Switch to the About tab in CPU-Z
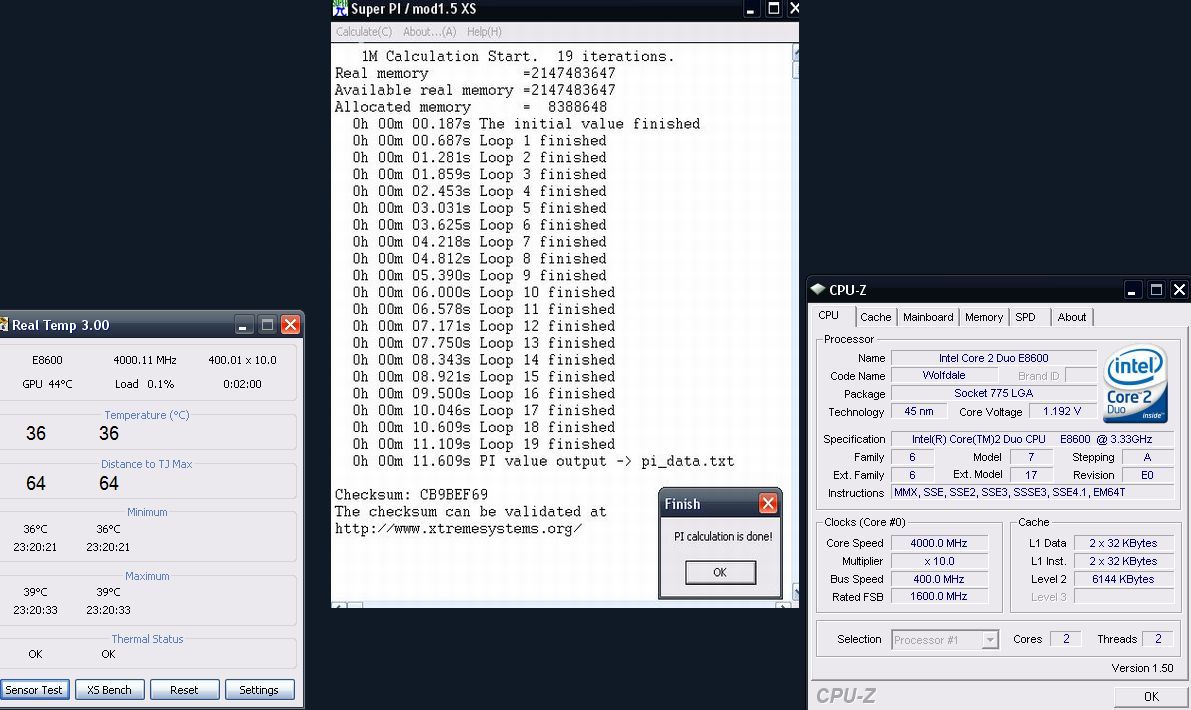 pyautogui.click(x=1072, y=317)
